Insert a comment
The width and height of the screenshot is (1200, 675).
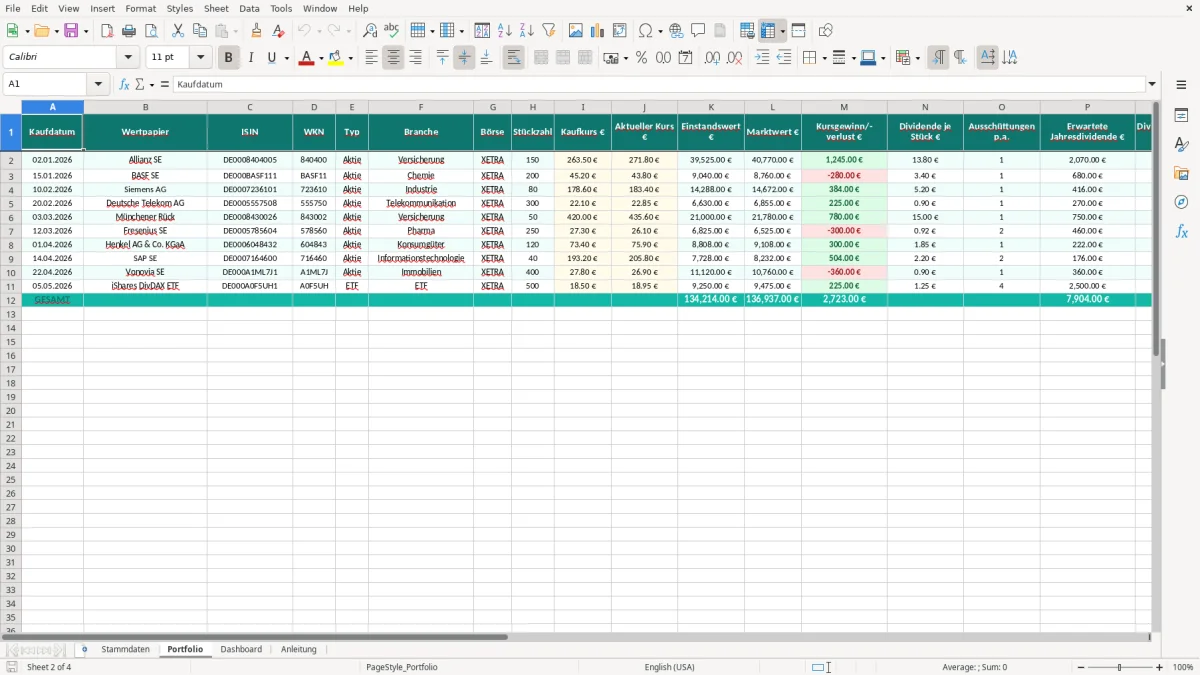698,31
